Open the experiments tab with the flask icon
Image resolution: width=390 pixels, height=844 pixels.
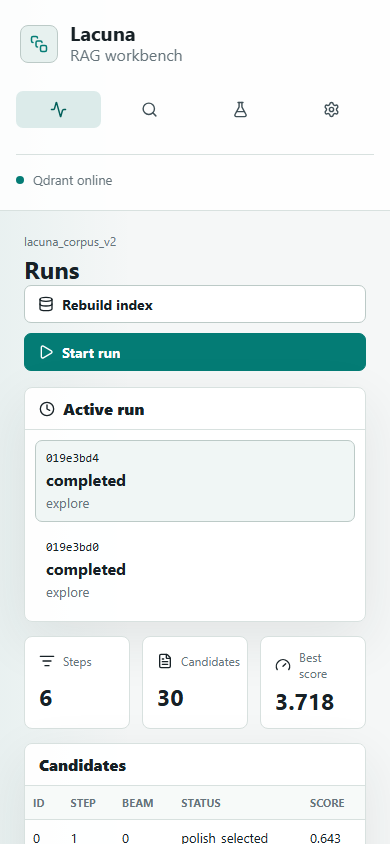(240, 109)
